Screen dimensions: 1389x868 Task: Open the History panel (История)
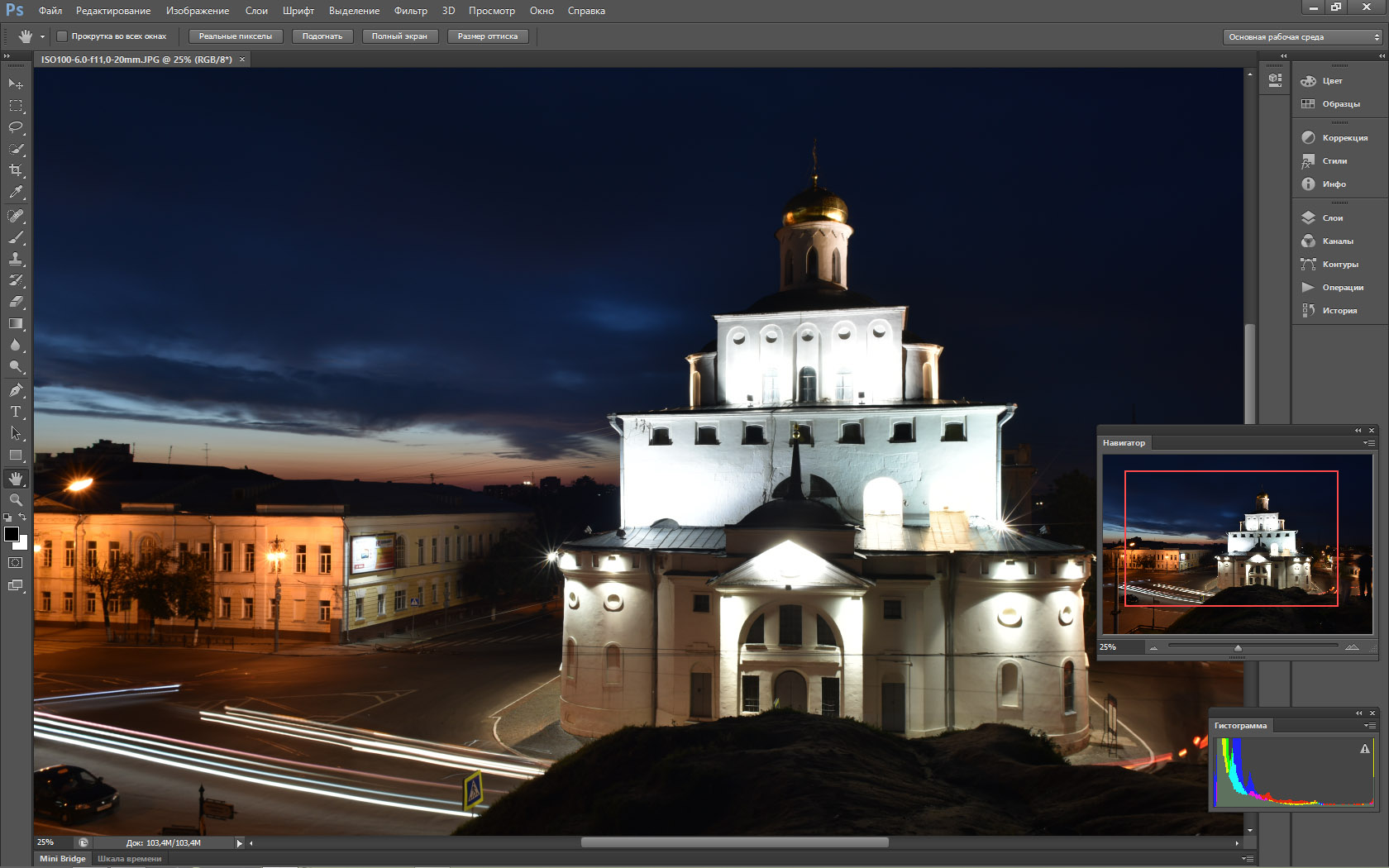coord(1339,311)
